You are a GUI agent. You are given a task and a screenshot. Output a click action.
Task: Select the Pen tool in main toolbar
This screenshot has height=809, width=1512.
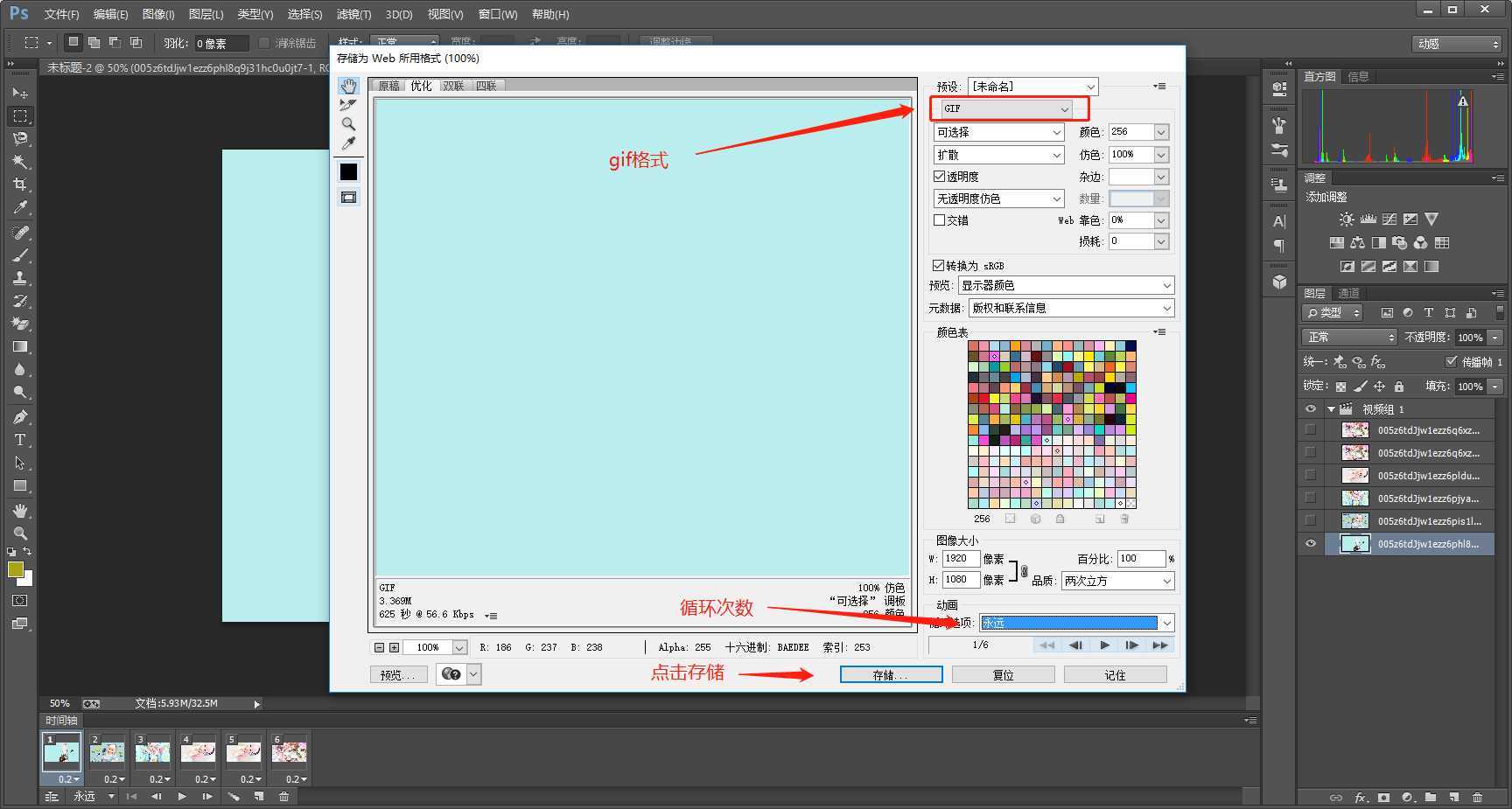20,417
